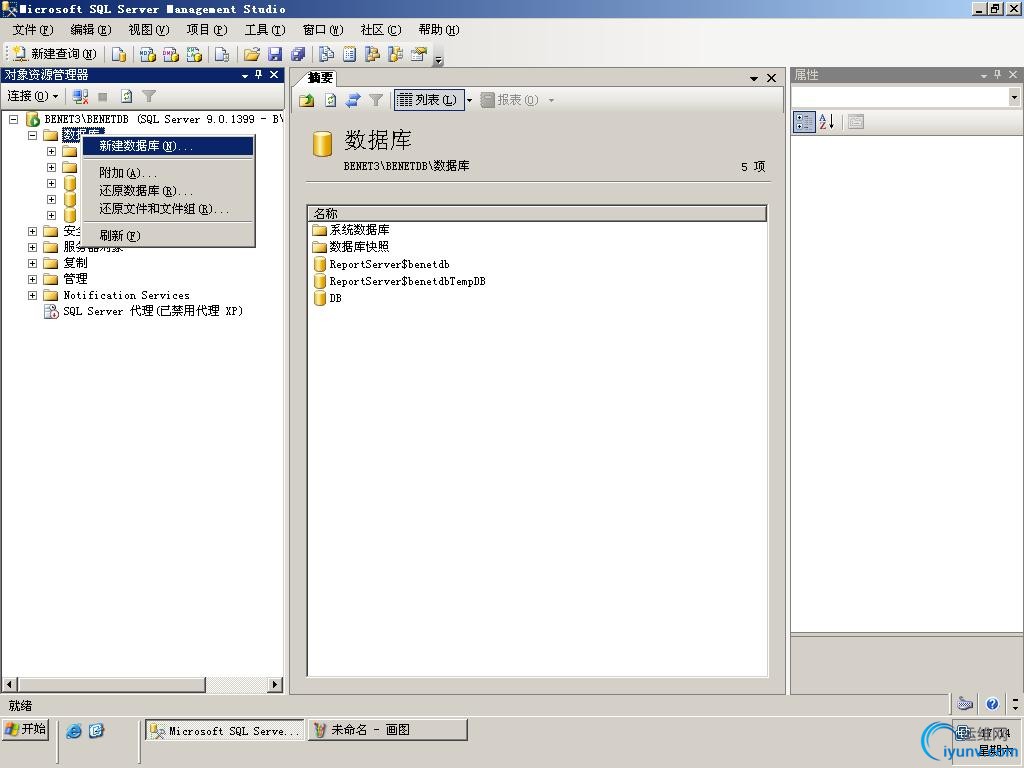The image size is (1024, 768).
Task: Click the Save floppy disk icon
Action: pos(275,54)
